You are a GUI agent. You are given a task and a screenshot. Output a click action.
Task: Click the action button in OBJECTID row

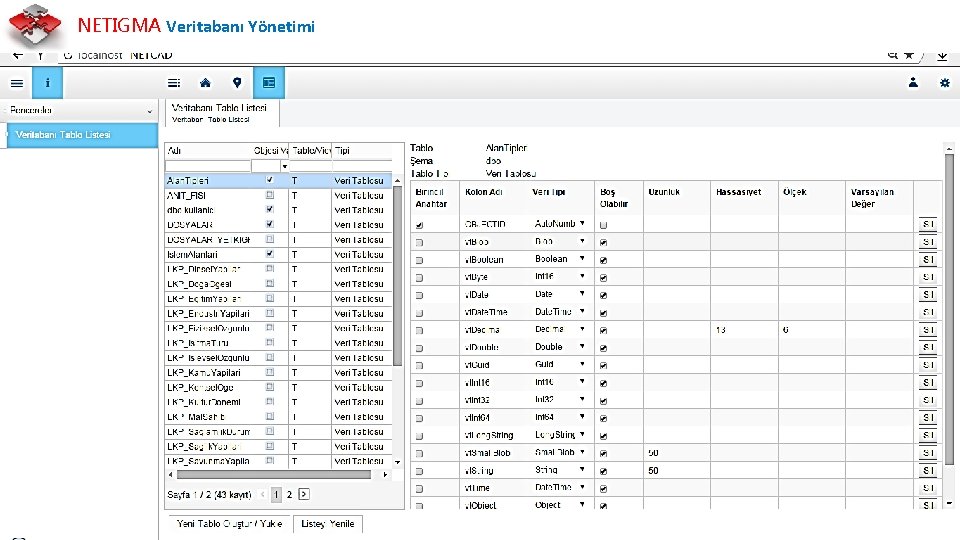coord(928,224)
